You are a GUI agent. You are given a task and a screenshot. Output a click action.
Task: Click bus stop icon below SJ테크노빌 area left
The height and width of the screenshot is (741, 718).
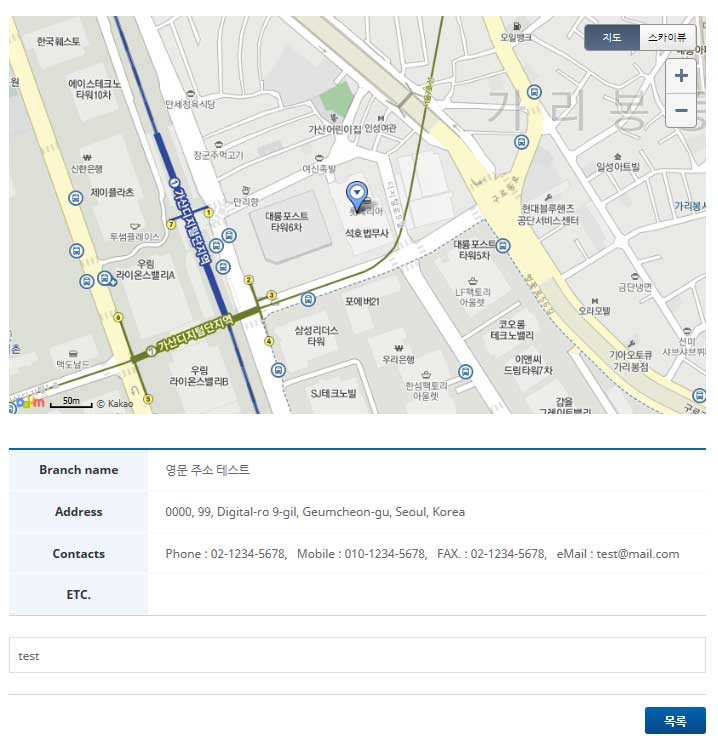click(x=278, y=370)
